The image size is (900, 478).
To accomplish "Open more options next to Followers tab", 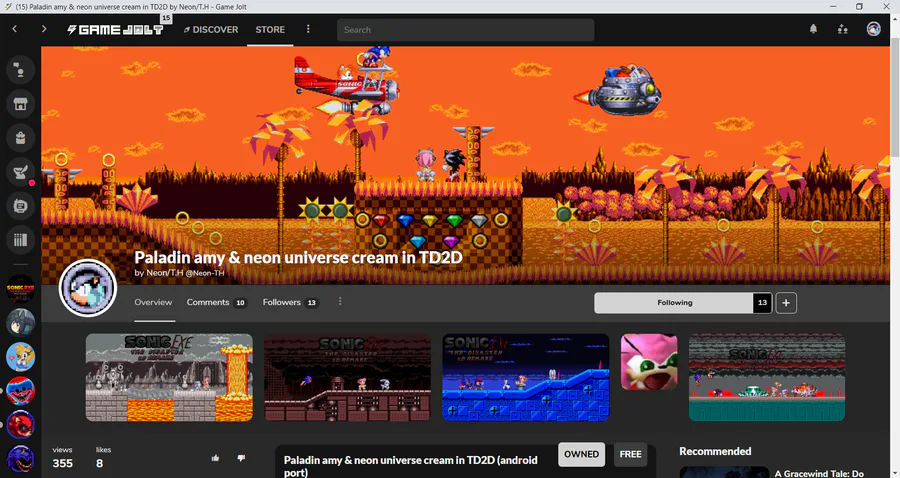I will (340, 301).
